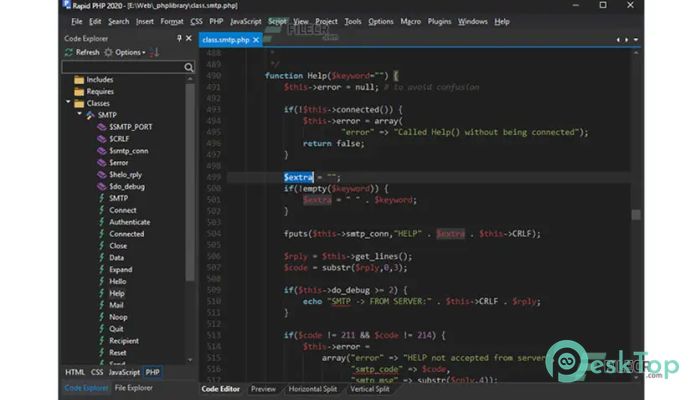Screen dimensions: 700x400
Task: Switch to Vertical Split view
Action: point(370,389)
